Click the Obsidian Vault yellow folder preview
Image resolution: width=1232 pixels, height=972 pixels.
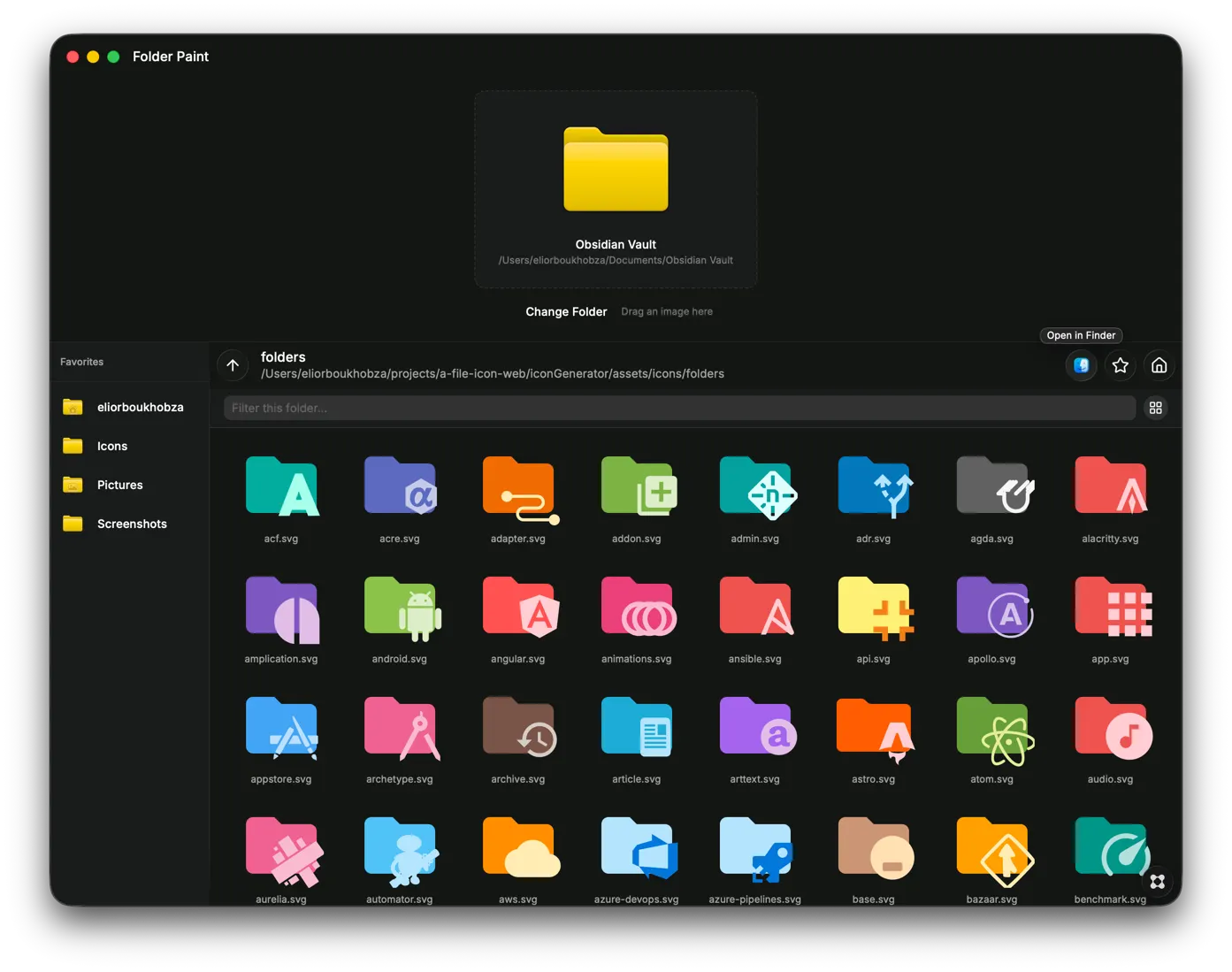(616, 169)
